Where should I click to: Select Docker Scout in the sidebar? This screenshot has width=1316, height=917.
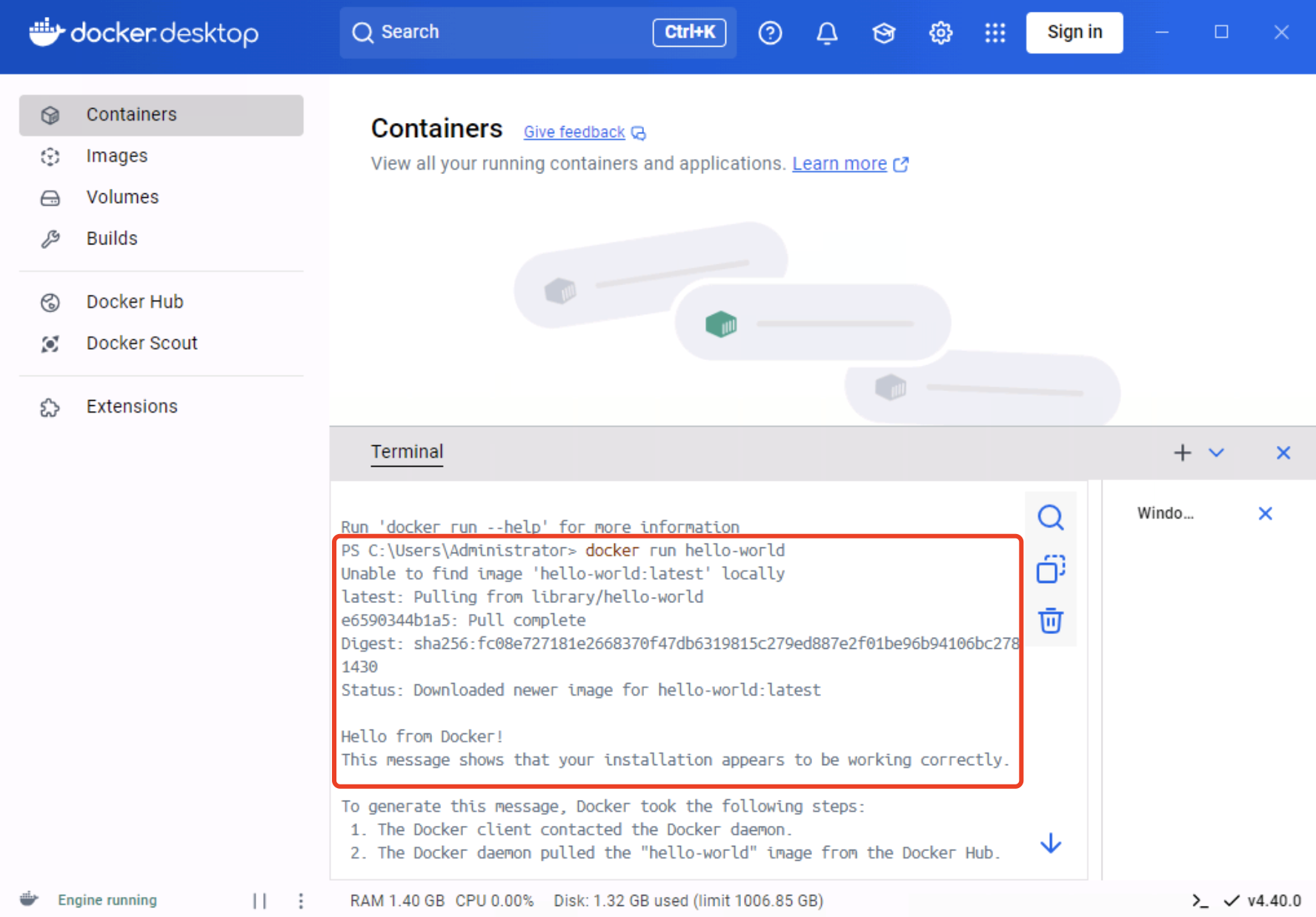(142, 343)
